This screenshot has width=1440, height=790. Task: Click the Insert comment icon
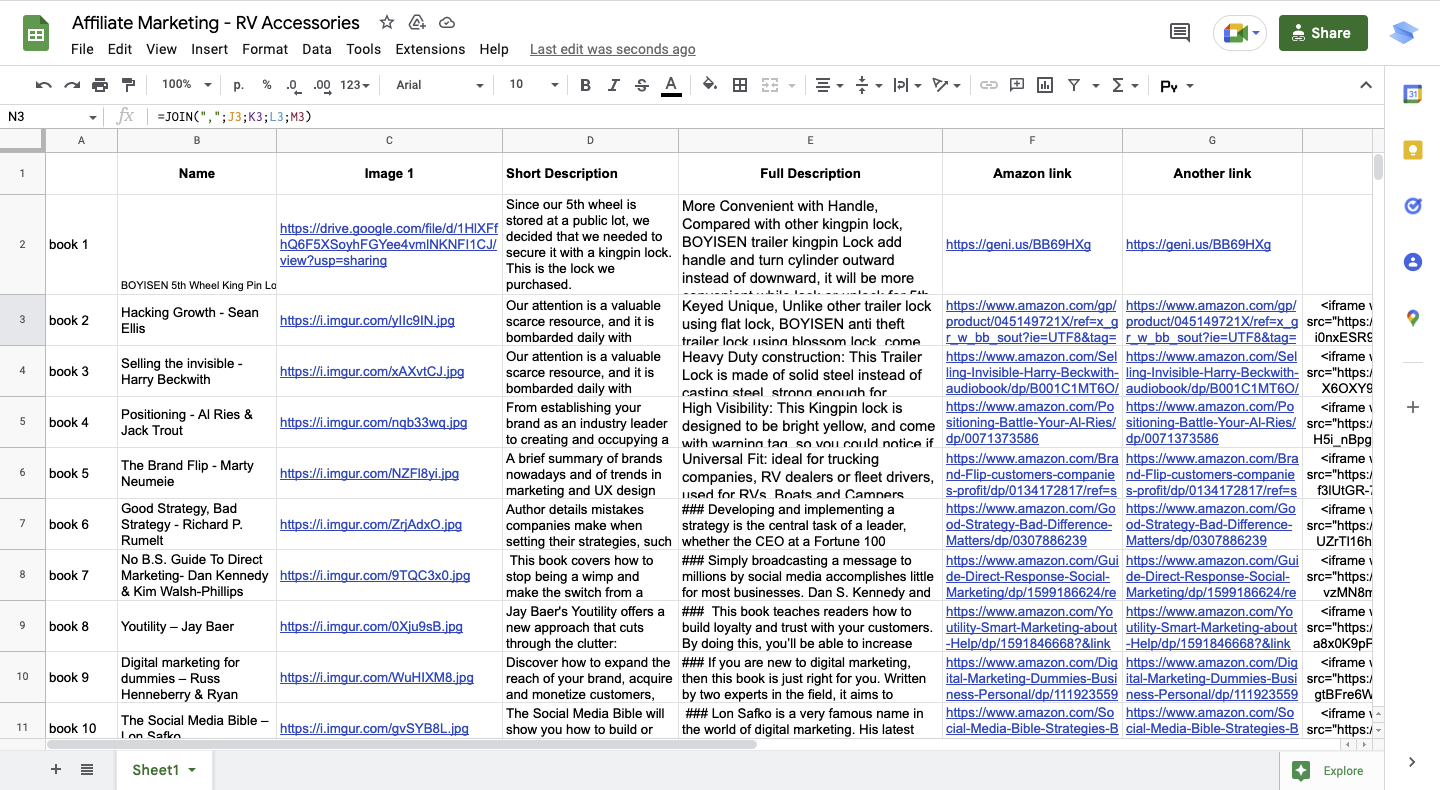tap(1017, 85)
